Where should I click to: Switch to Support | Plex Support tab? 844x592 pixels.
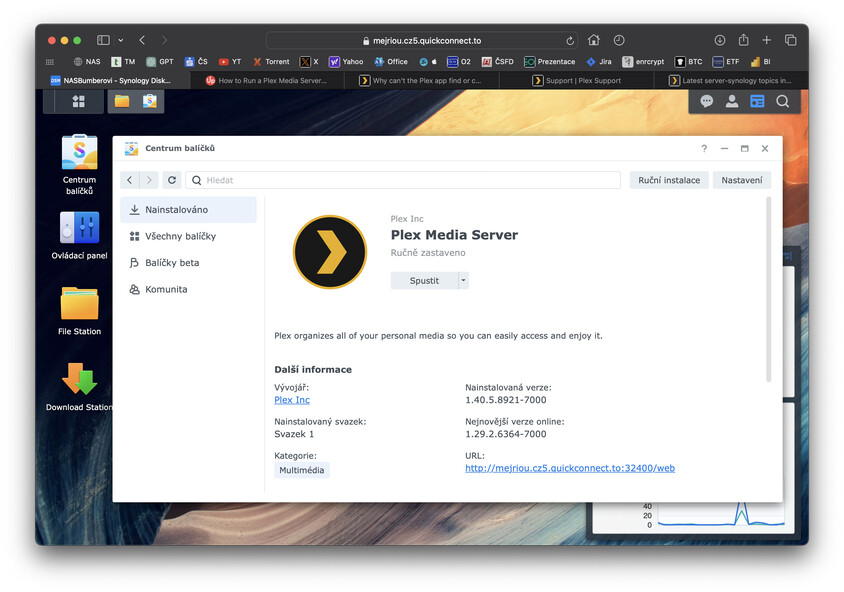point(576,81)
